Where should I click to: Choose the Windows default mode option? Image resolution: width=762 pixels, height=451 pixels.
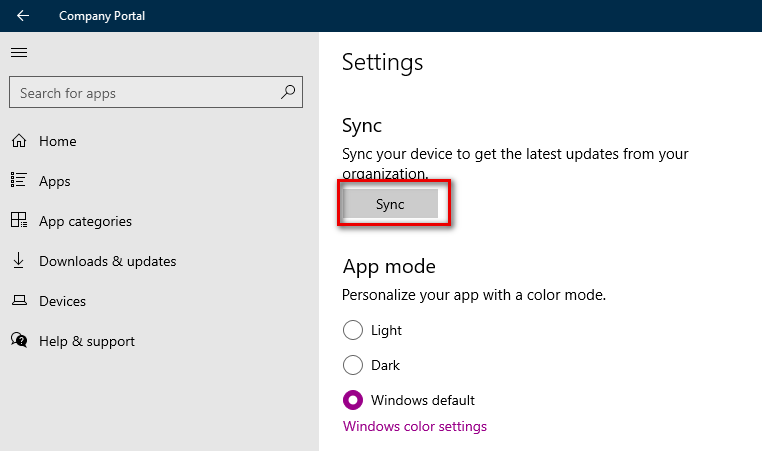pos(353,400)
